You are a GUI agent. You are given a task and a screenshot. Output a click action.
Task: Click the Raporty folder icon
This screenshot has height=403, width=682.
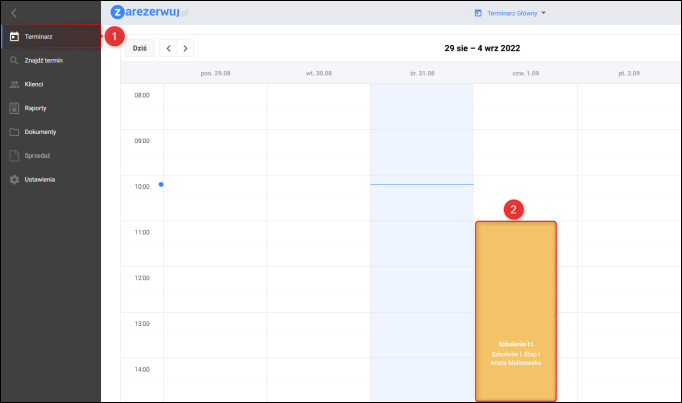coord(14,108)
